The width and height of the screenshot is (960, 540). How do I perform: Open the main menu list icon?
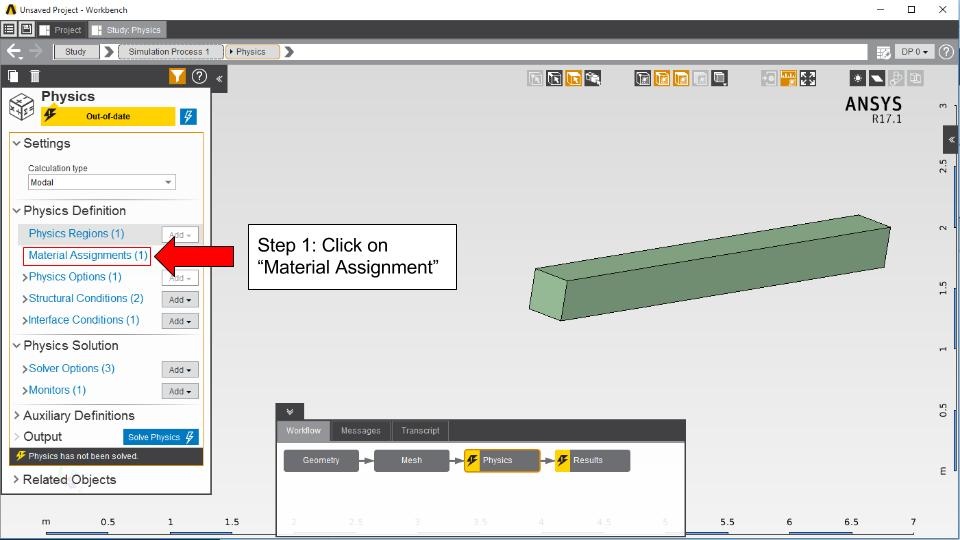[9, 29]
